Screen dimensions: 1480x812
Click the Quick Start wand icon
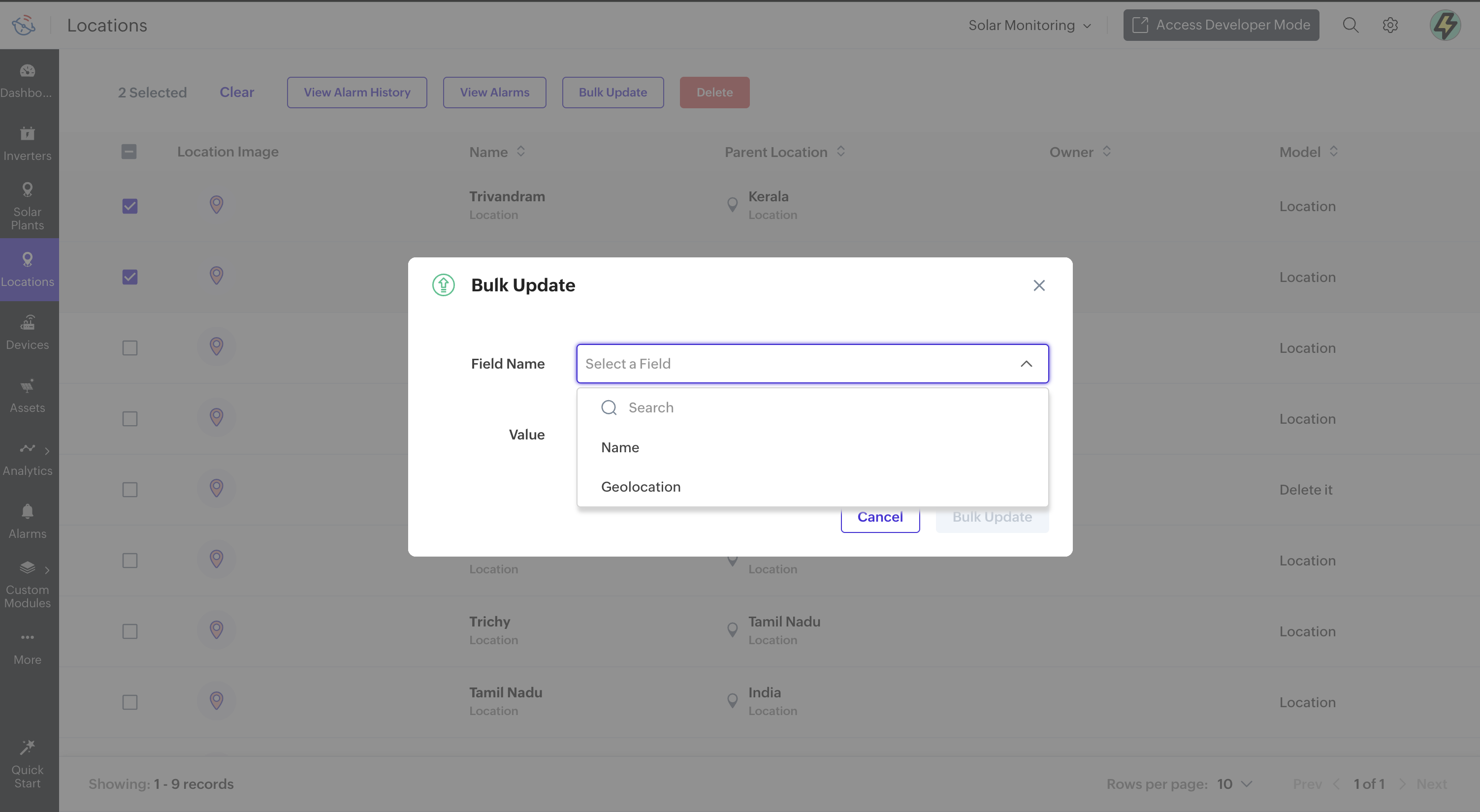28,747
